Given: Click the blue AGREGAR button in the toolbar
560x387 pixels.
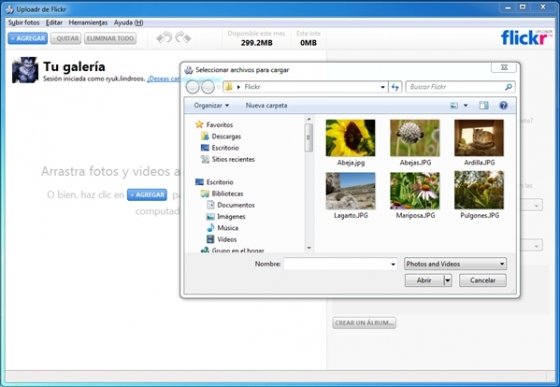Looking at the screenshot, I should click(28, 38).
